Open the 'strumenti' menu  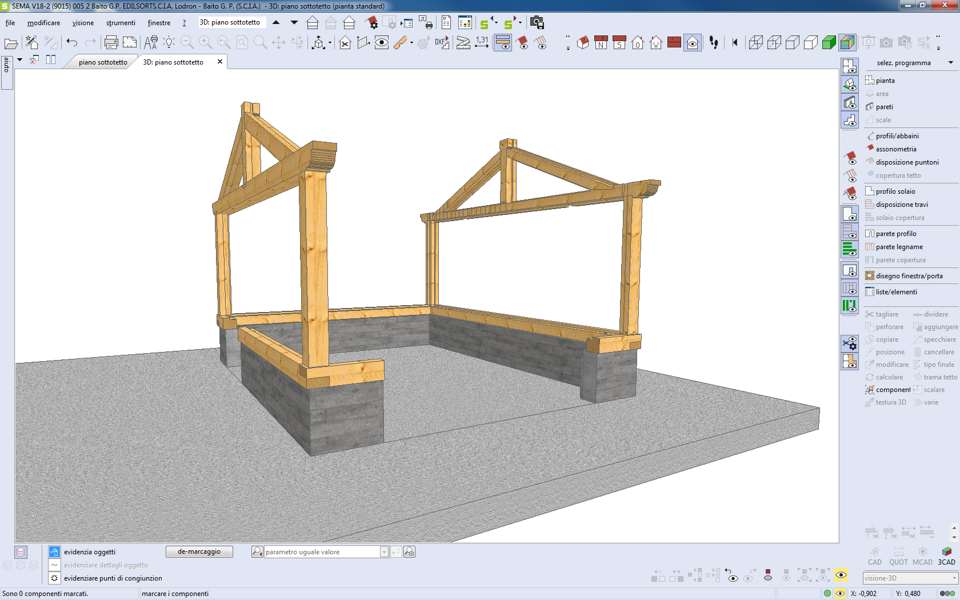pyautogui.click(x=120, y=23)
